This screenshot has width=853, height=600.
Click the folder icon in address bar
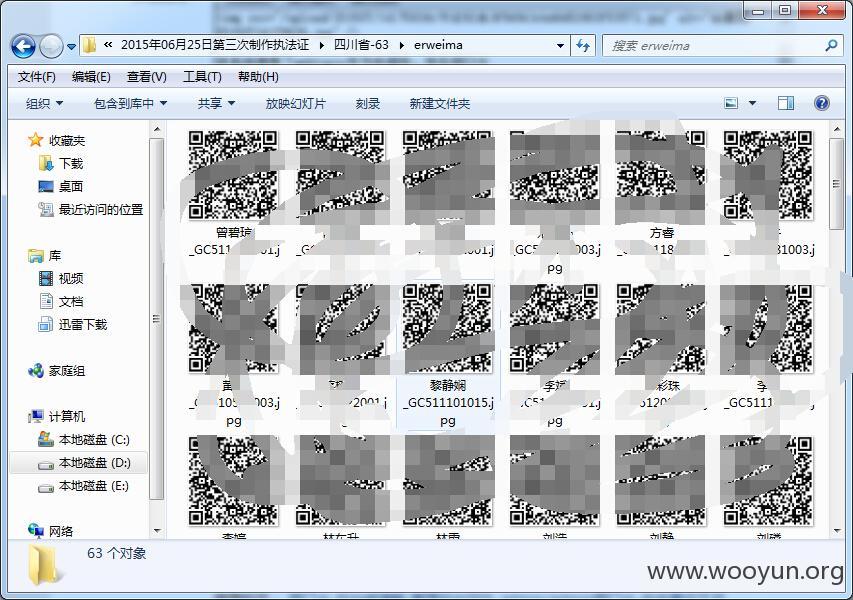[x=89, y=45]
